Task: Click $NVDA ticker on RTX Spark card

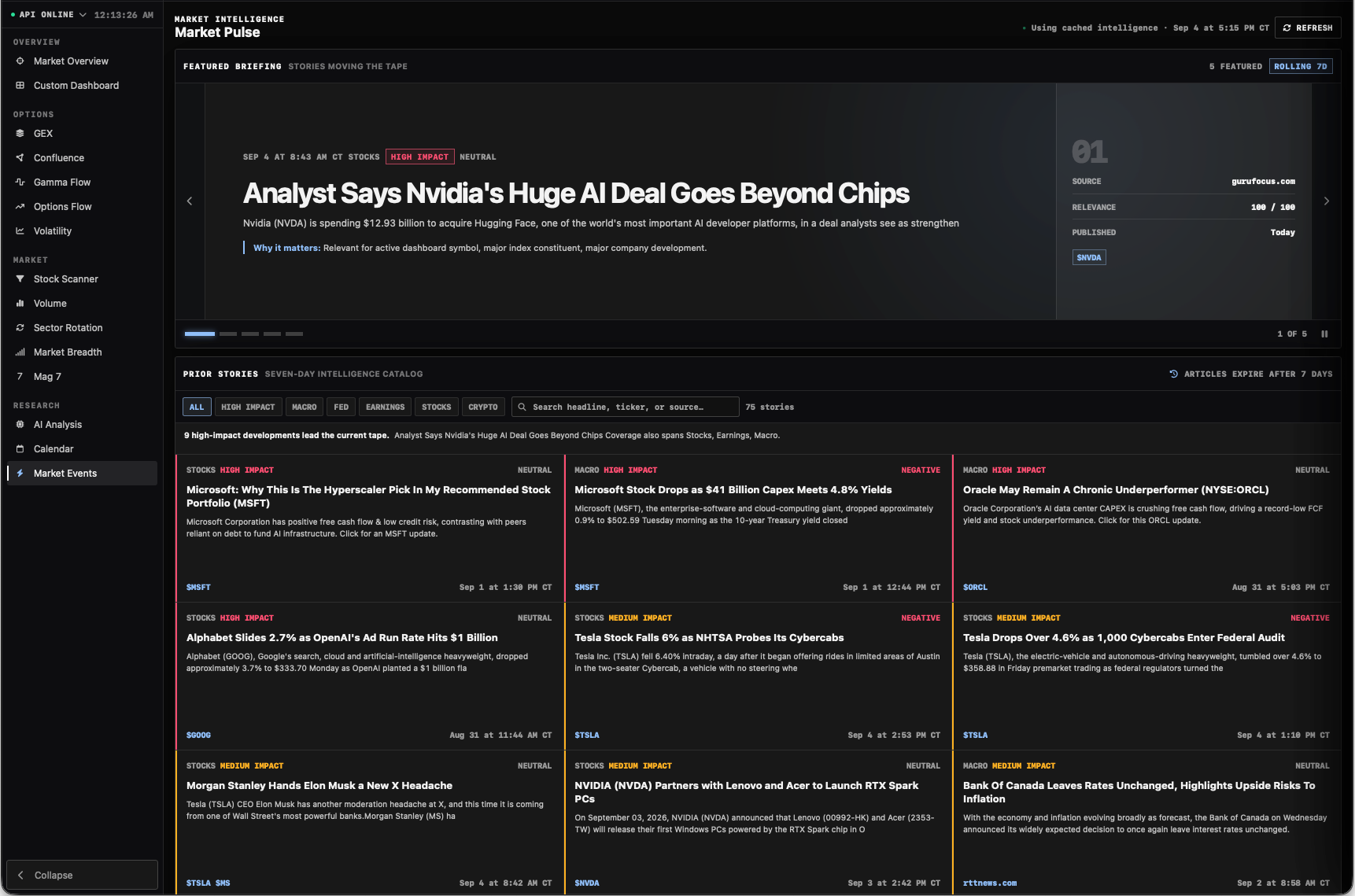Action: coord(587,883)
